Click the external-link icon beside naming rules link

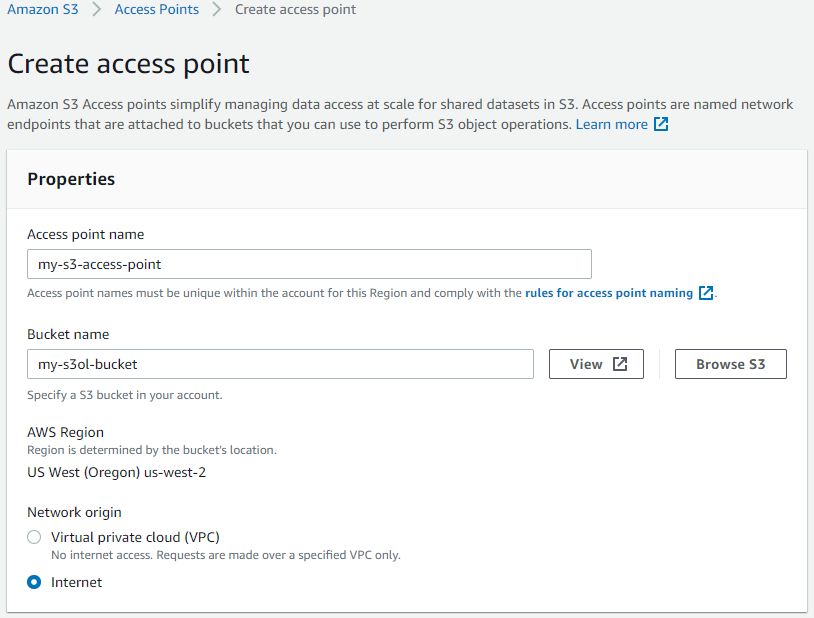click(707, 293)
